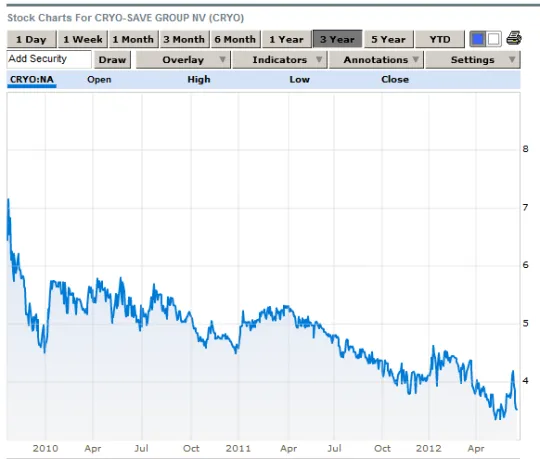Choose the 1 Month time range
Screen dimensions: 540x459
pyautogui.click(x=134, y=39)
